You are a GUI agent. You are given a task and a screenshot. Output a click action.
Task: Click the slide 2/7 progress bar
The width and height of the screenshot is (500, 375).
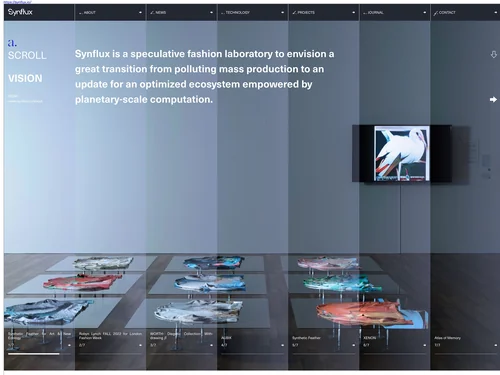110,354
